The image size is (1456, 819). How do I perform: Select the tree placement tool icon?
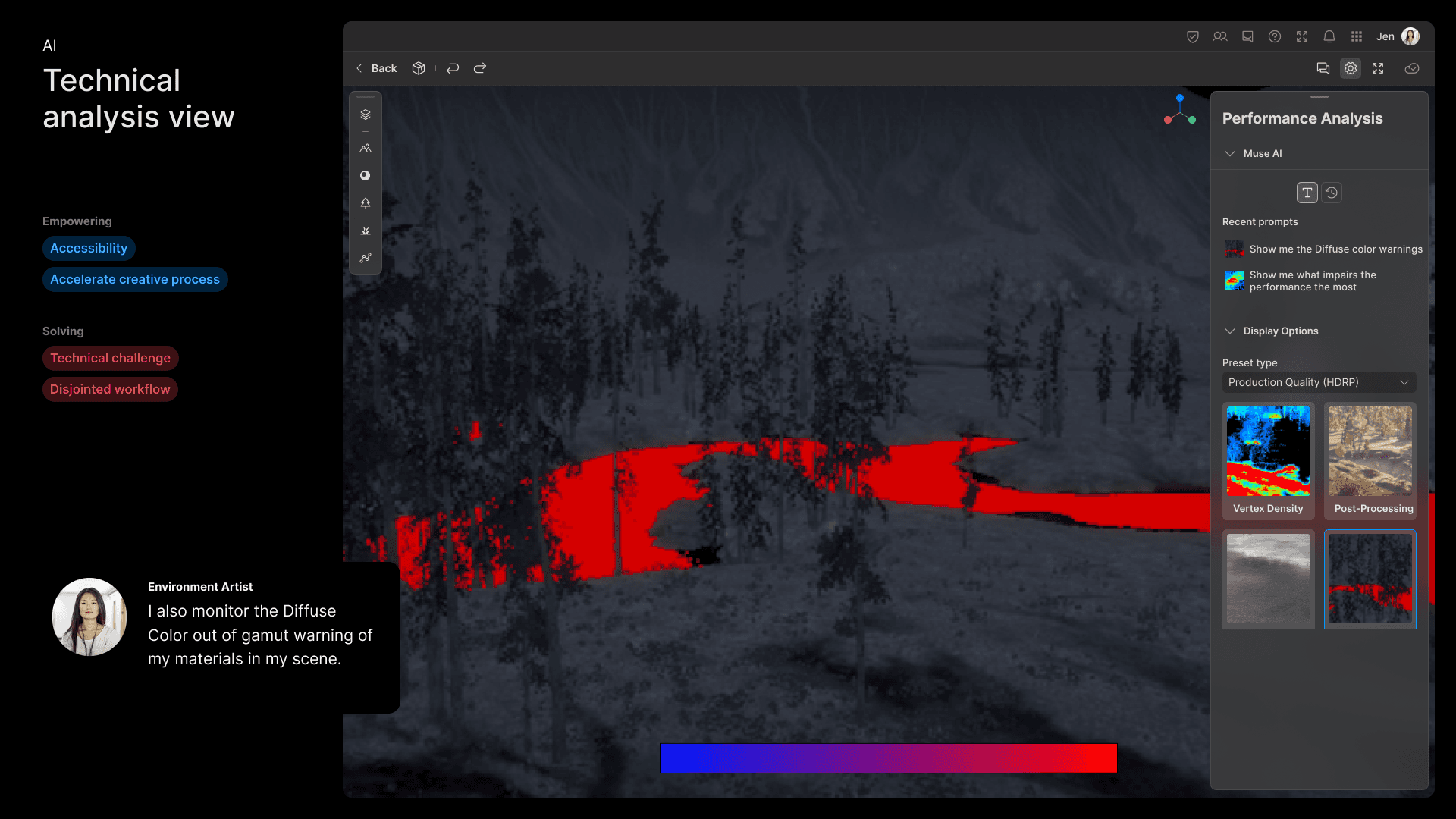[366, 203]
